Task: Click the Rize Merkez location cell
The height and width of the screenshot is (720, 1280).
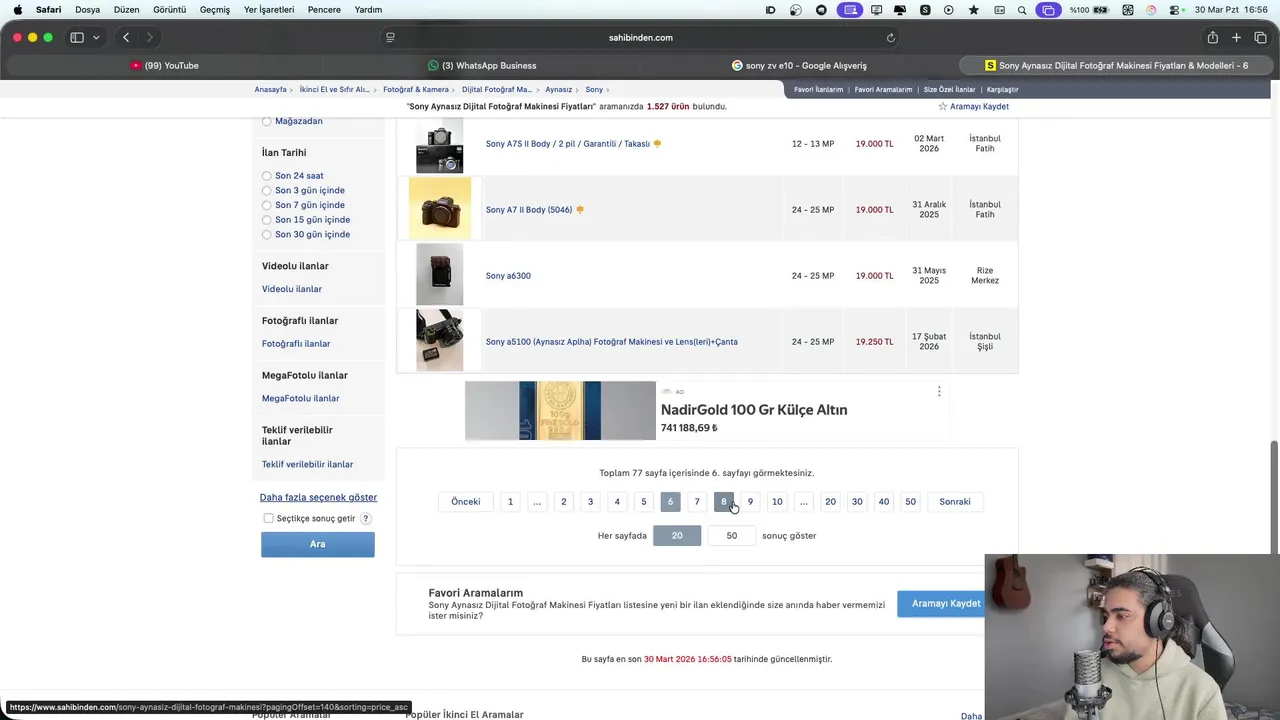Action: tap(985, 276)
